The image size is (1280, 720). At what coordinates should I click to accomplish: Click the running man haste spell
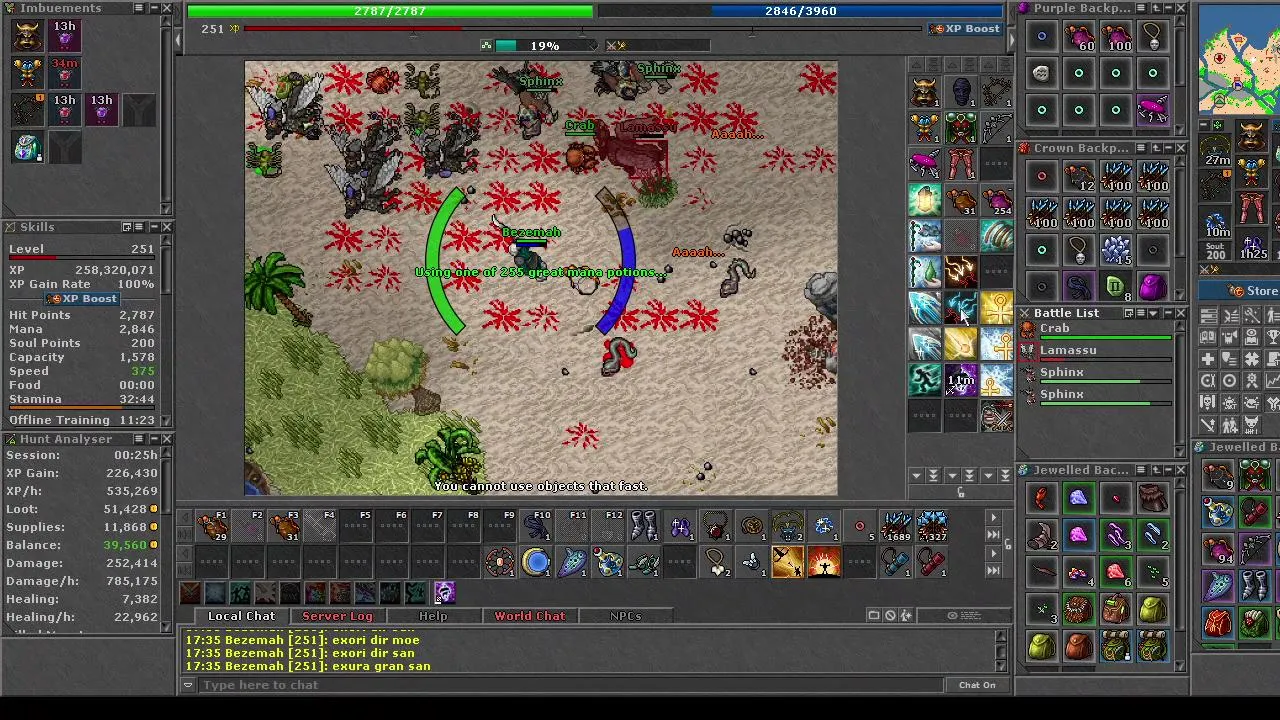925,380
